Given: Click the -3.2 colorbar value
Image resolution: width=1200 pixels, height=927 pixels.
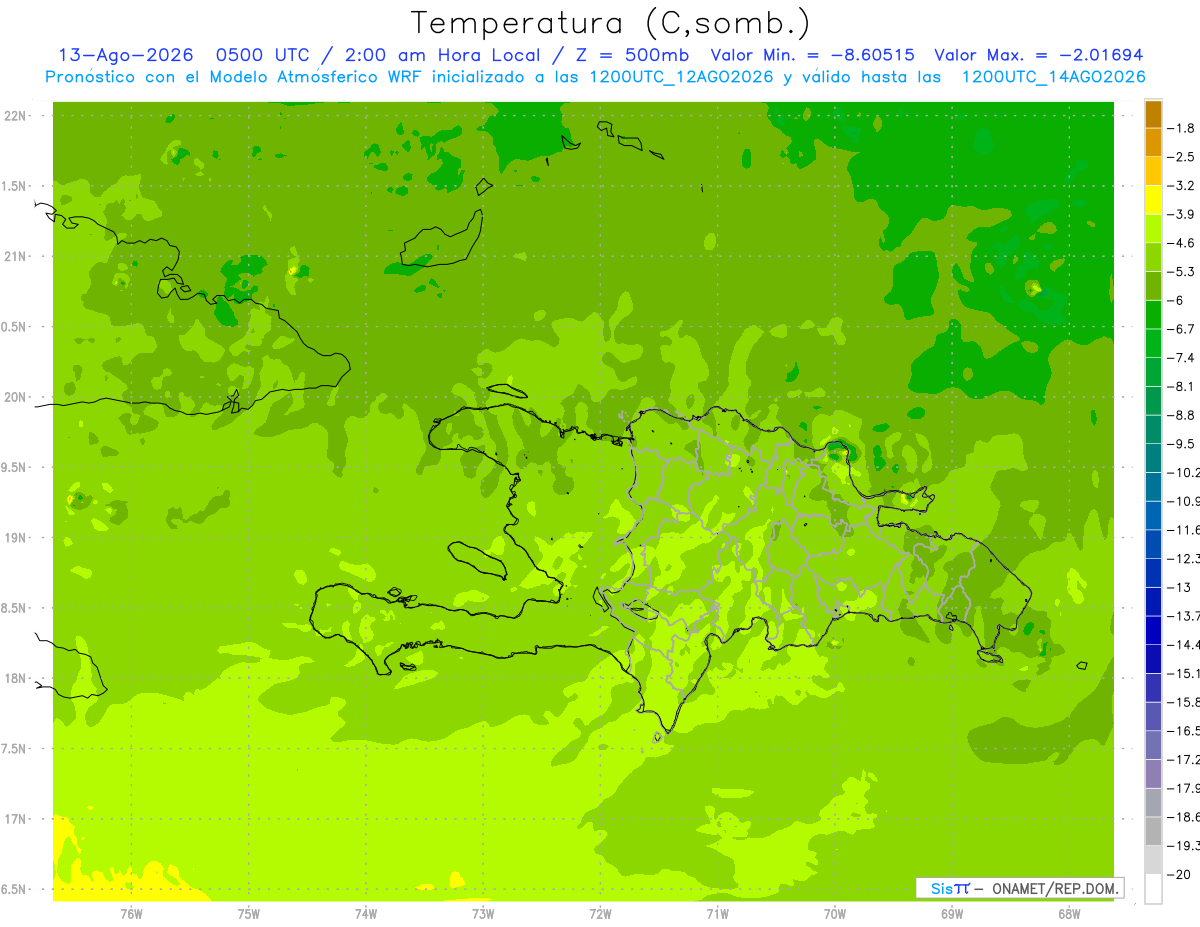Looking at the screenshot, I should [1181, 186].
